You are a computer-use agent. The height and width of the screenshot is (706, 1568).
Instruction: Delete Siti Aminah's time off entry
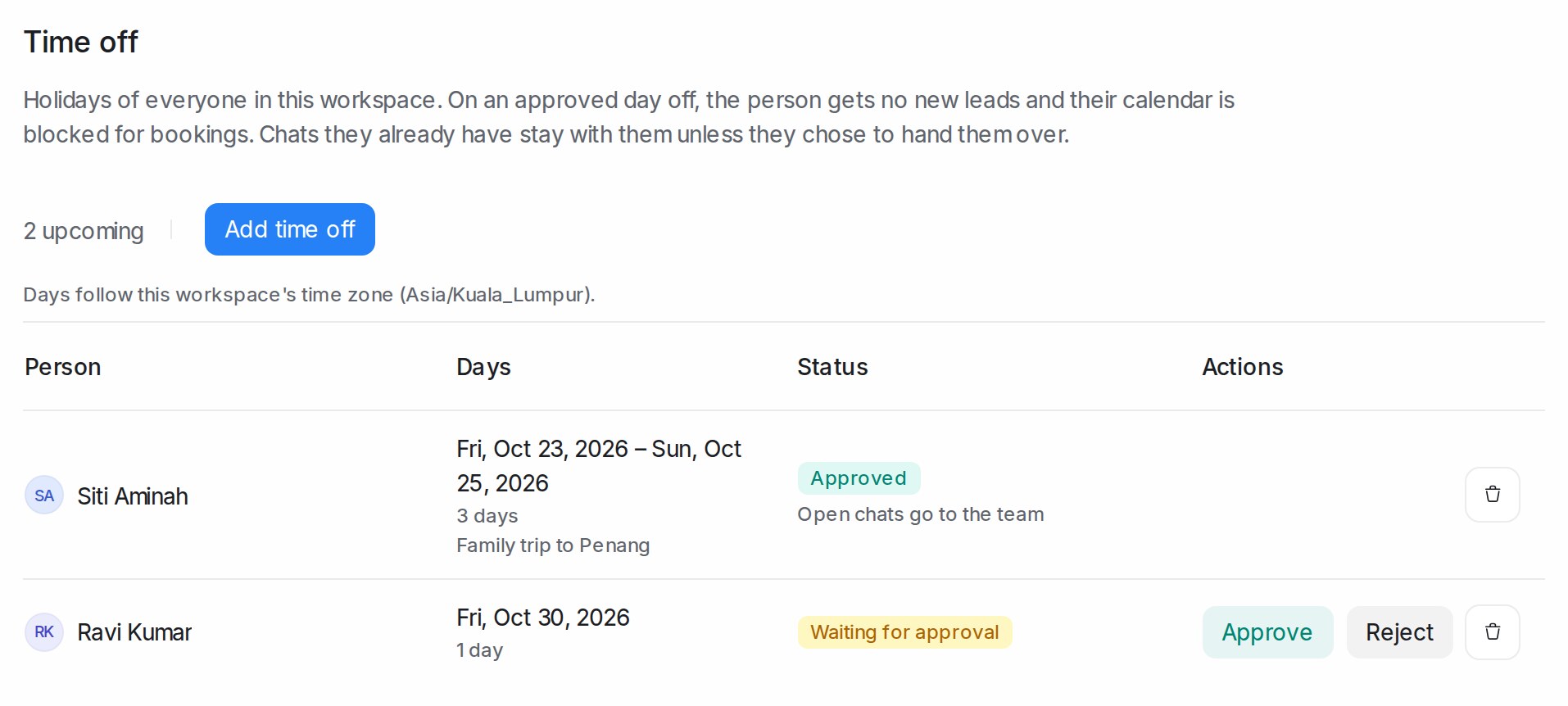pyautogui.click(x=1492, y=495)
